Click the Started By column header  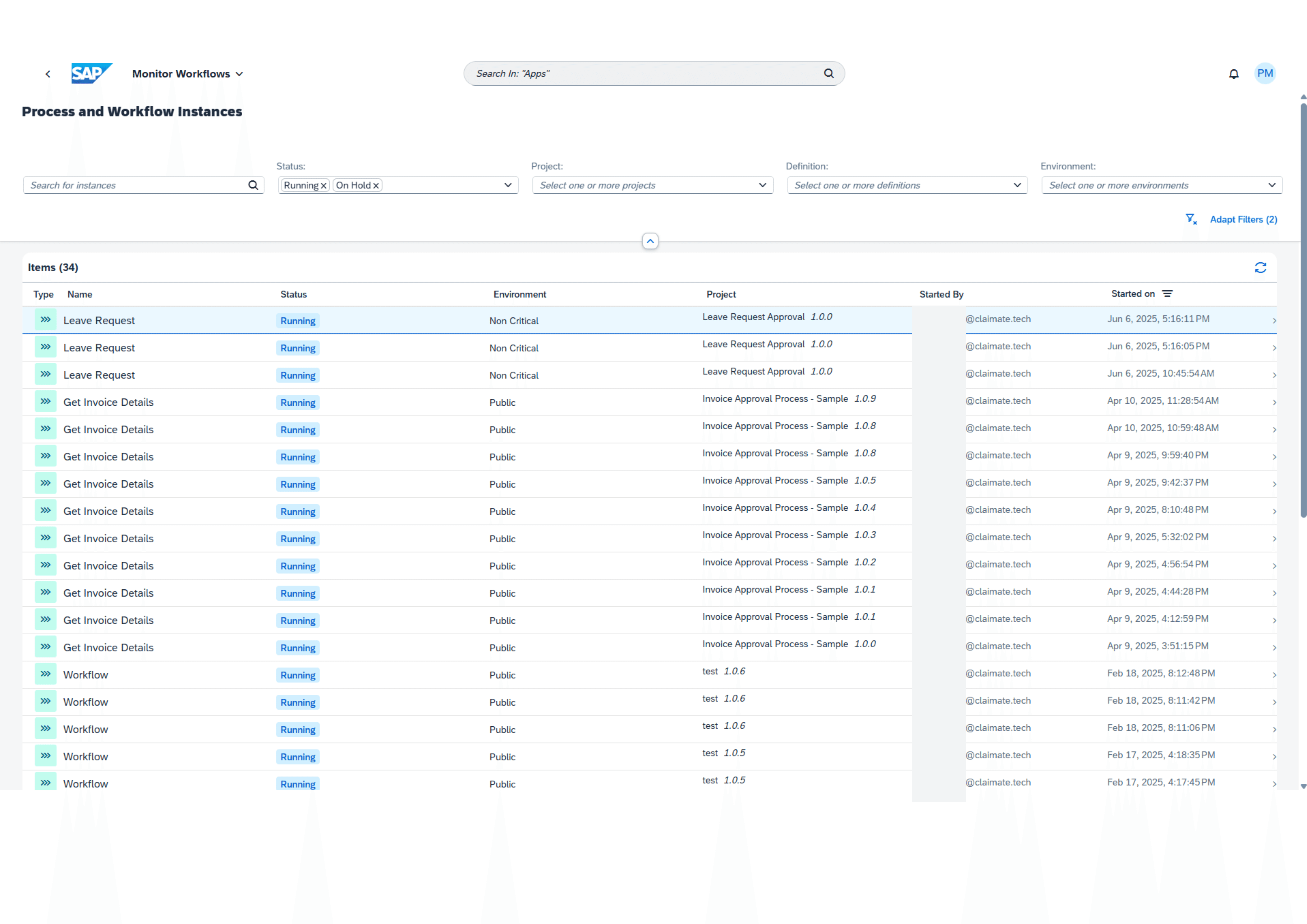941,294
